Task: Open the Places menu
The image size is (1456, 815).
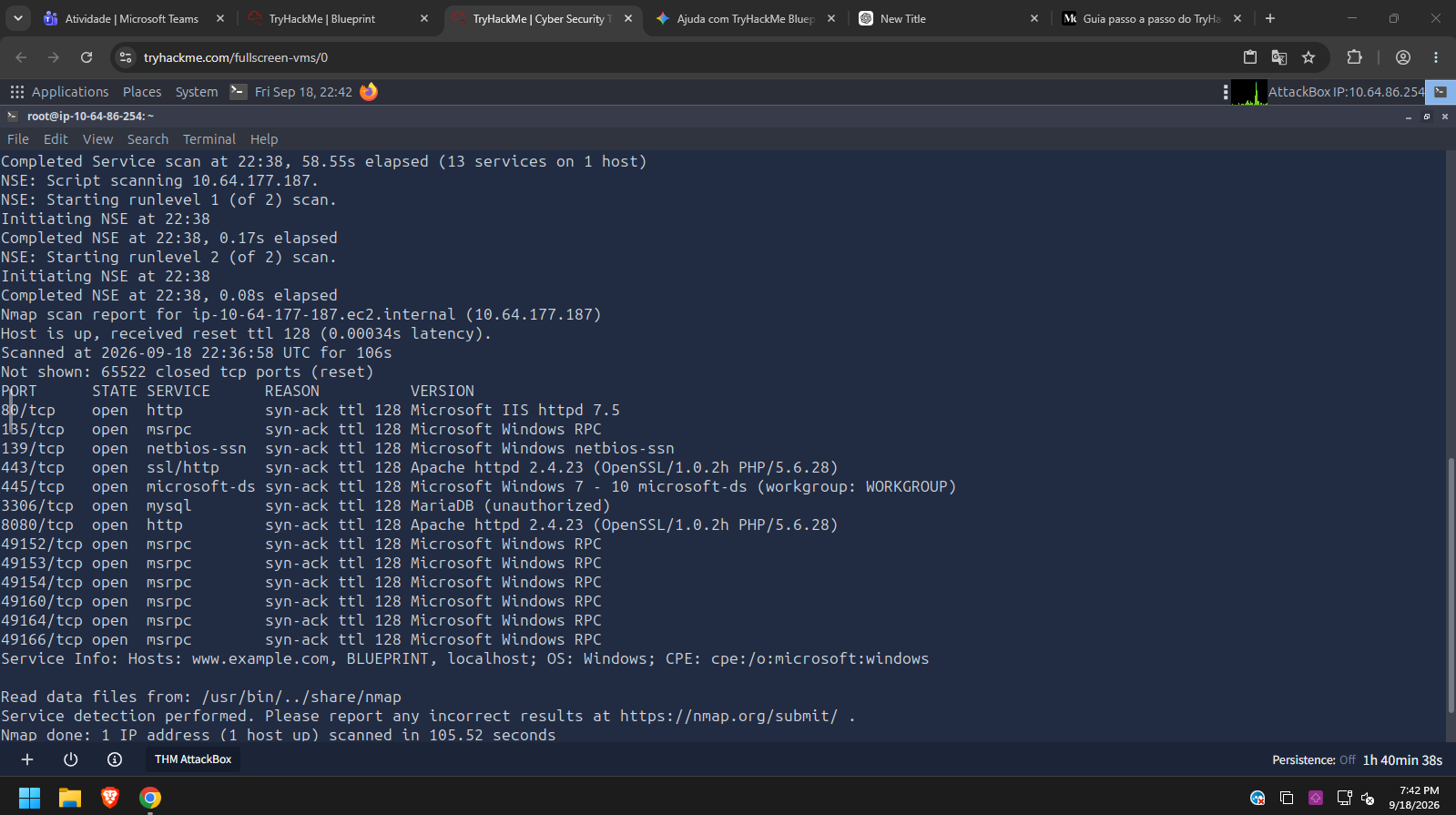Action: tap(142, 92)
